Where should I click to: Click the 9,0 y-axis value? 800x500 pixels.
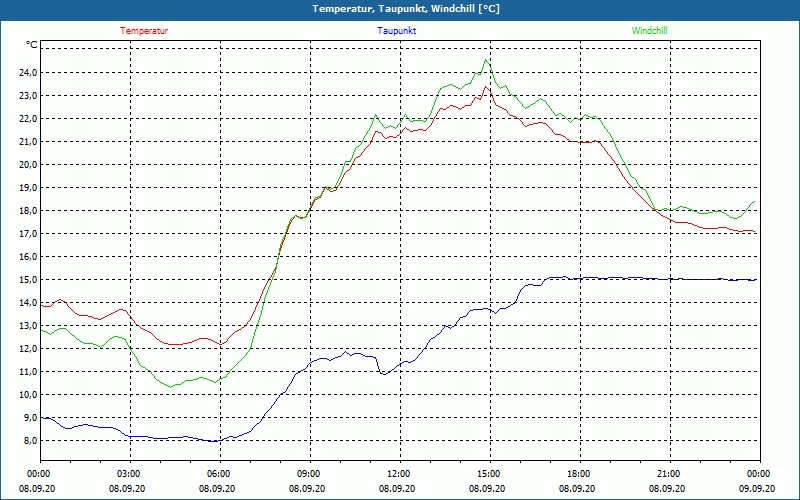click(30, 417)
